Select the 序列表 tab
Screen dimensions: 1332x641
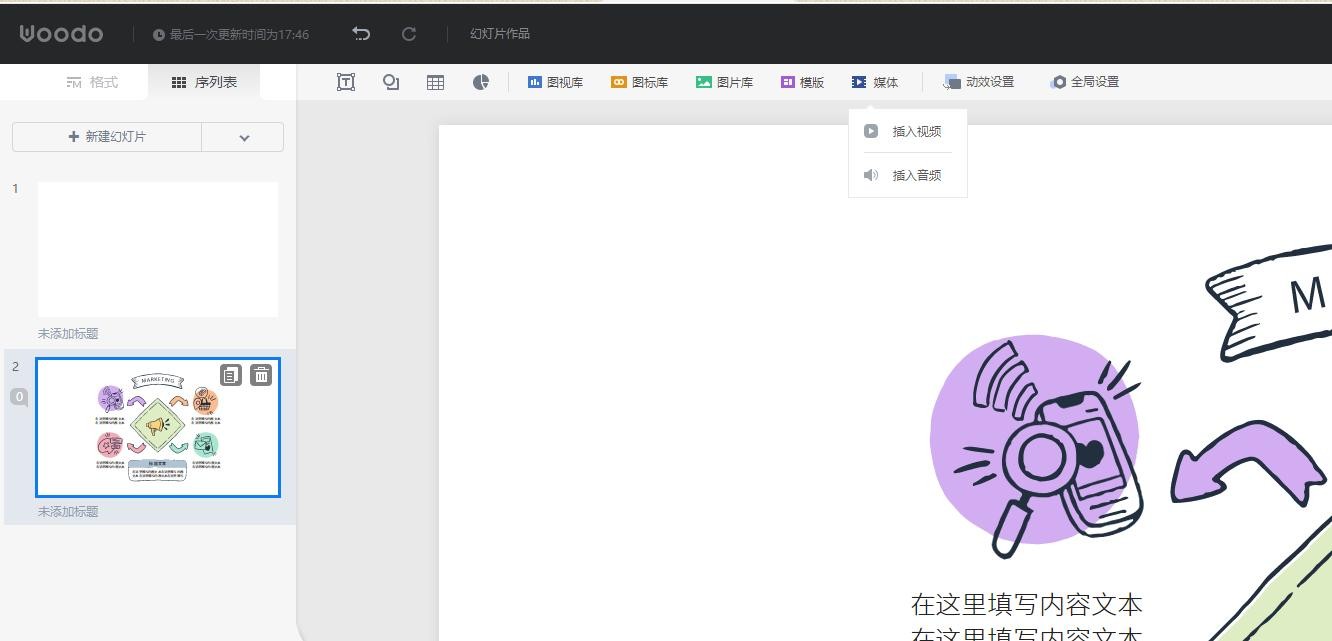tap(205, 82)
